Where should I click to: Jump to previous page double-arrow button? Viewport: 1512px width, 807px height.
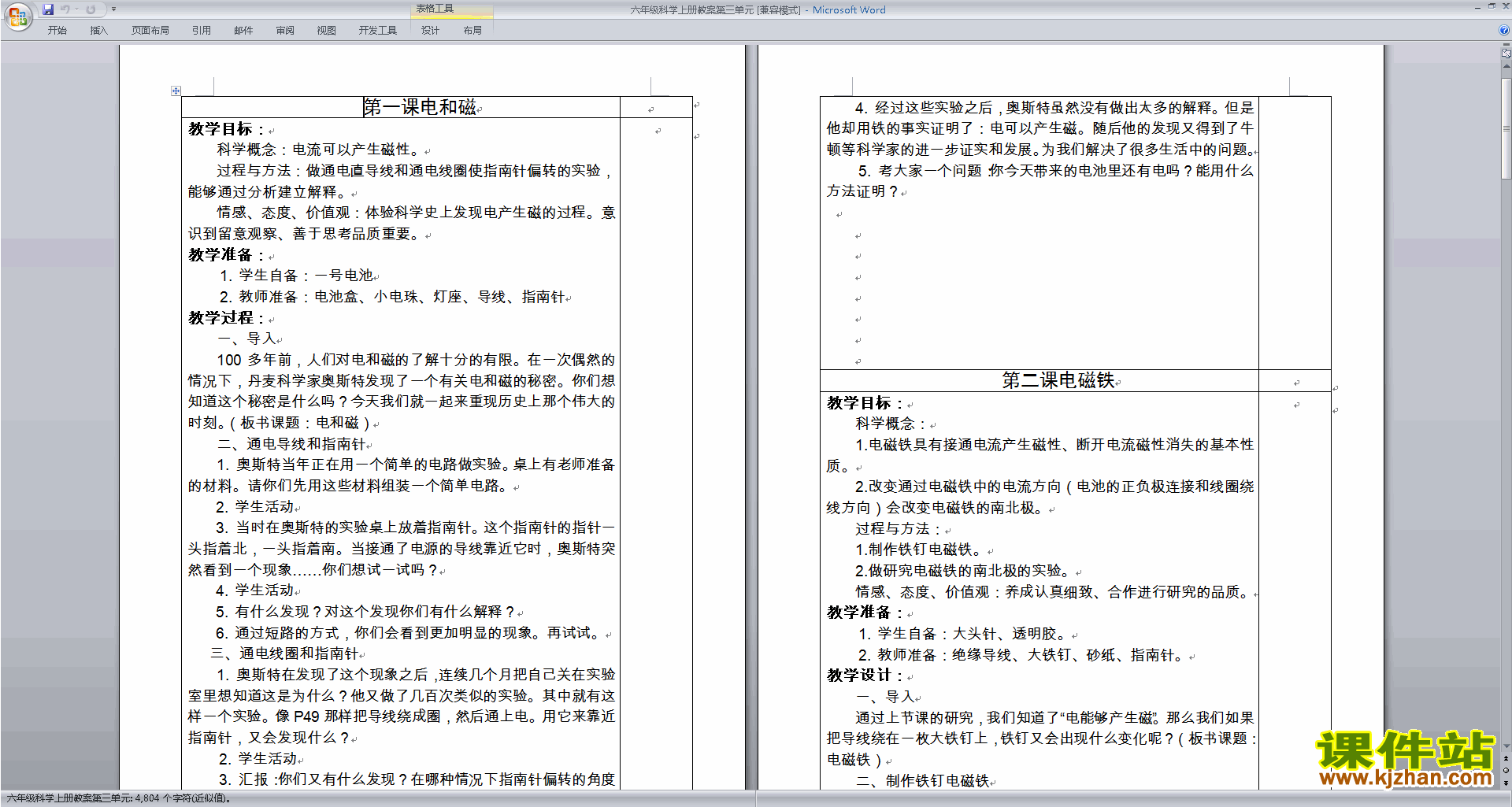tap(1506, 759)
